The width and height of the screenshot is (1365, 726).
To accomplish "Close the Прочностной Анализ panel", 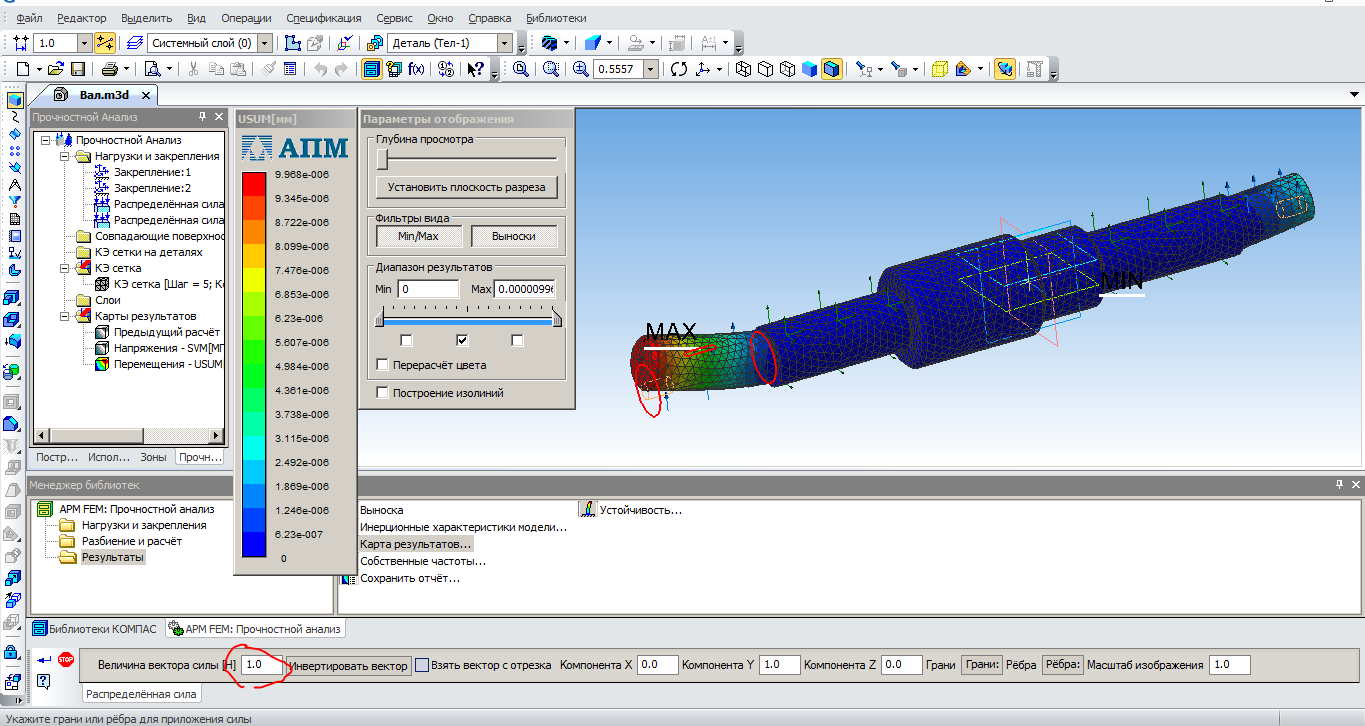I will coord(217,117).
